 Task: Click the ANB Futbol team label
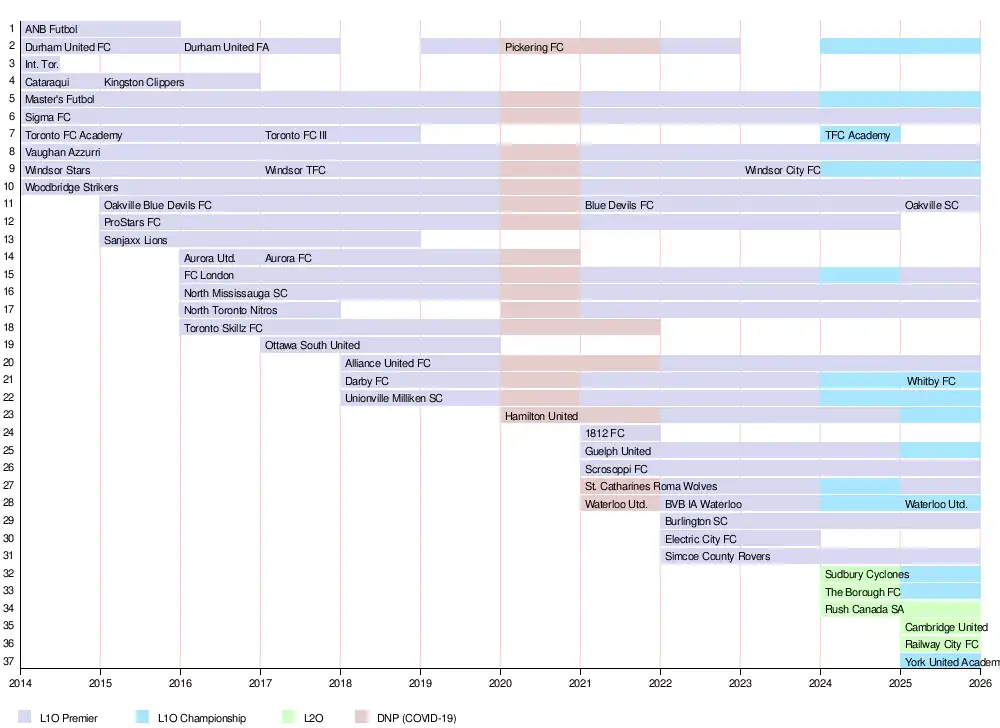[51, 30]
